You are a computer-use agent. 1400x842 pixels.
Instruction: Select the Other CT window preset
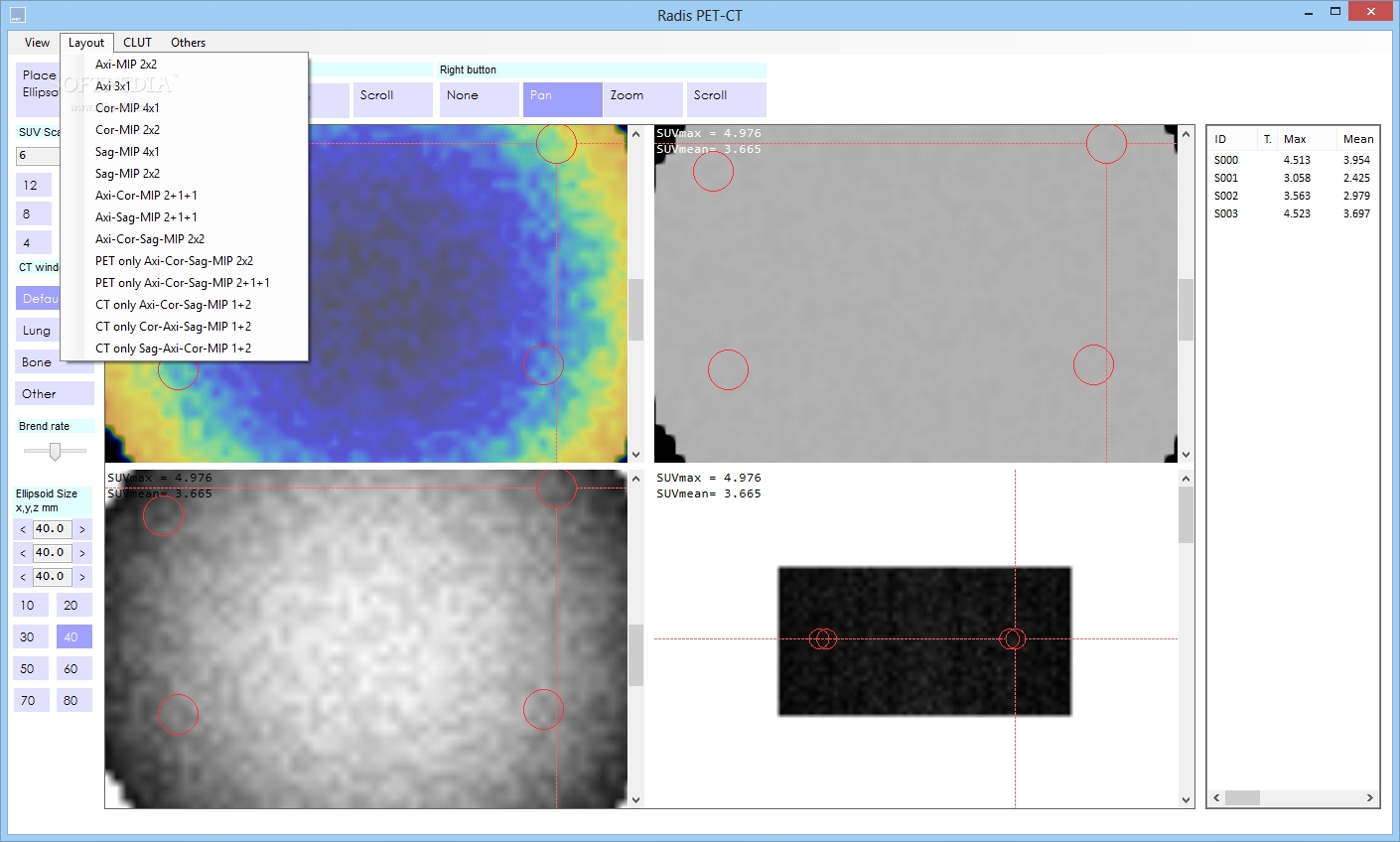pos(55,394)
